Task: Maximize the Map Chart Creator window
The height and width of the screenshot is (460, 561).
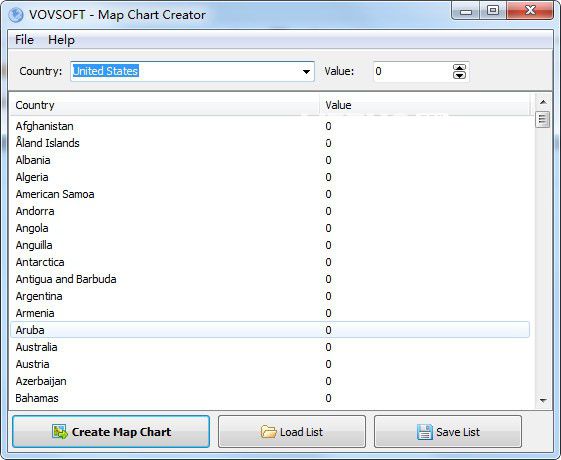Action: 493,11
